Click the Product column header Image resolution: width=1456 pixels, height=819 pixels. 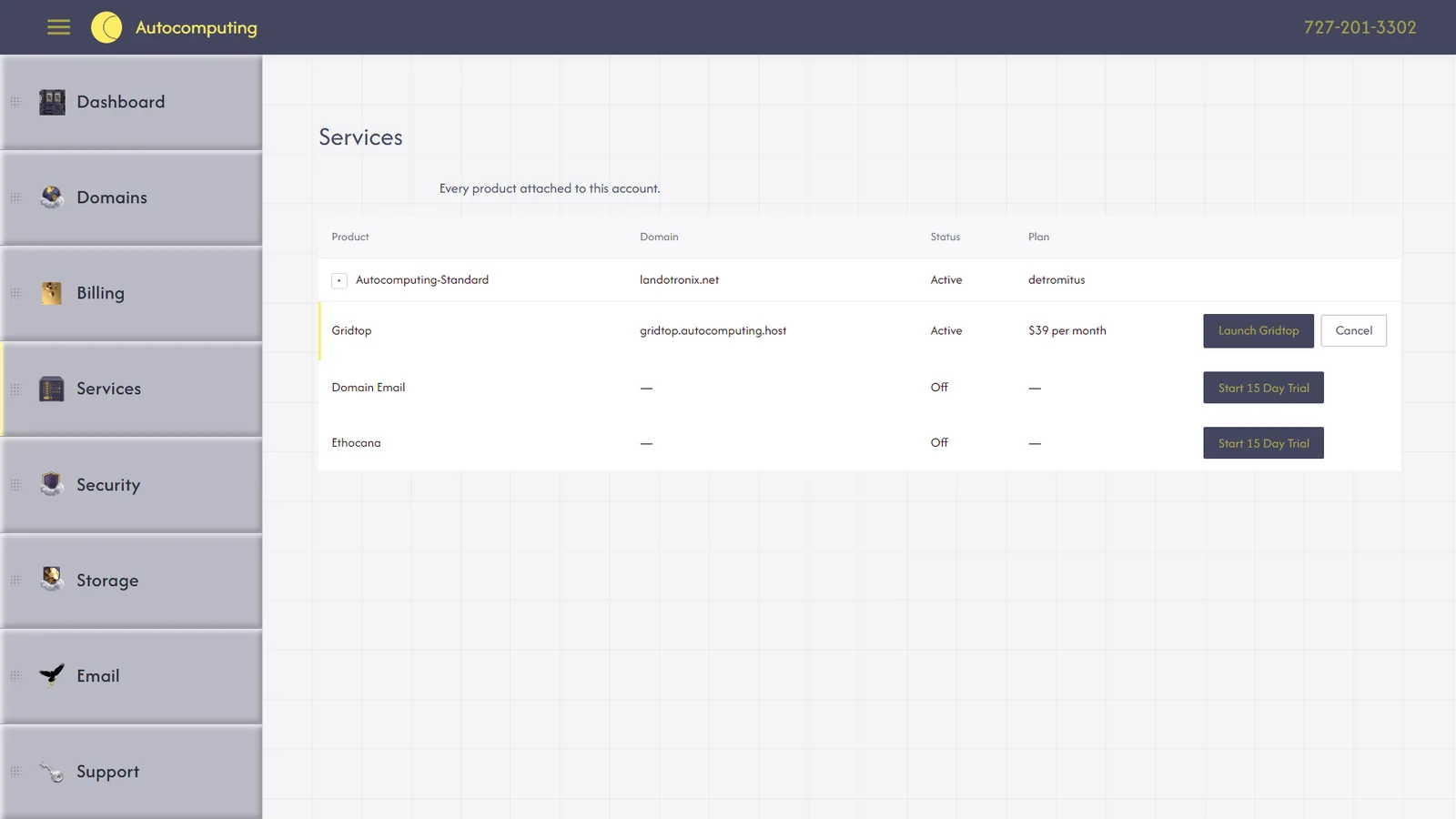point(350,237)
